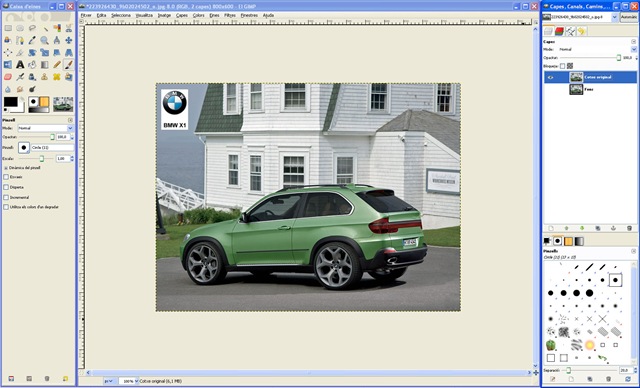Open the Capes panel configuration menu
The height and width of the screenshot is (388, 640).
633,42
